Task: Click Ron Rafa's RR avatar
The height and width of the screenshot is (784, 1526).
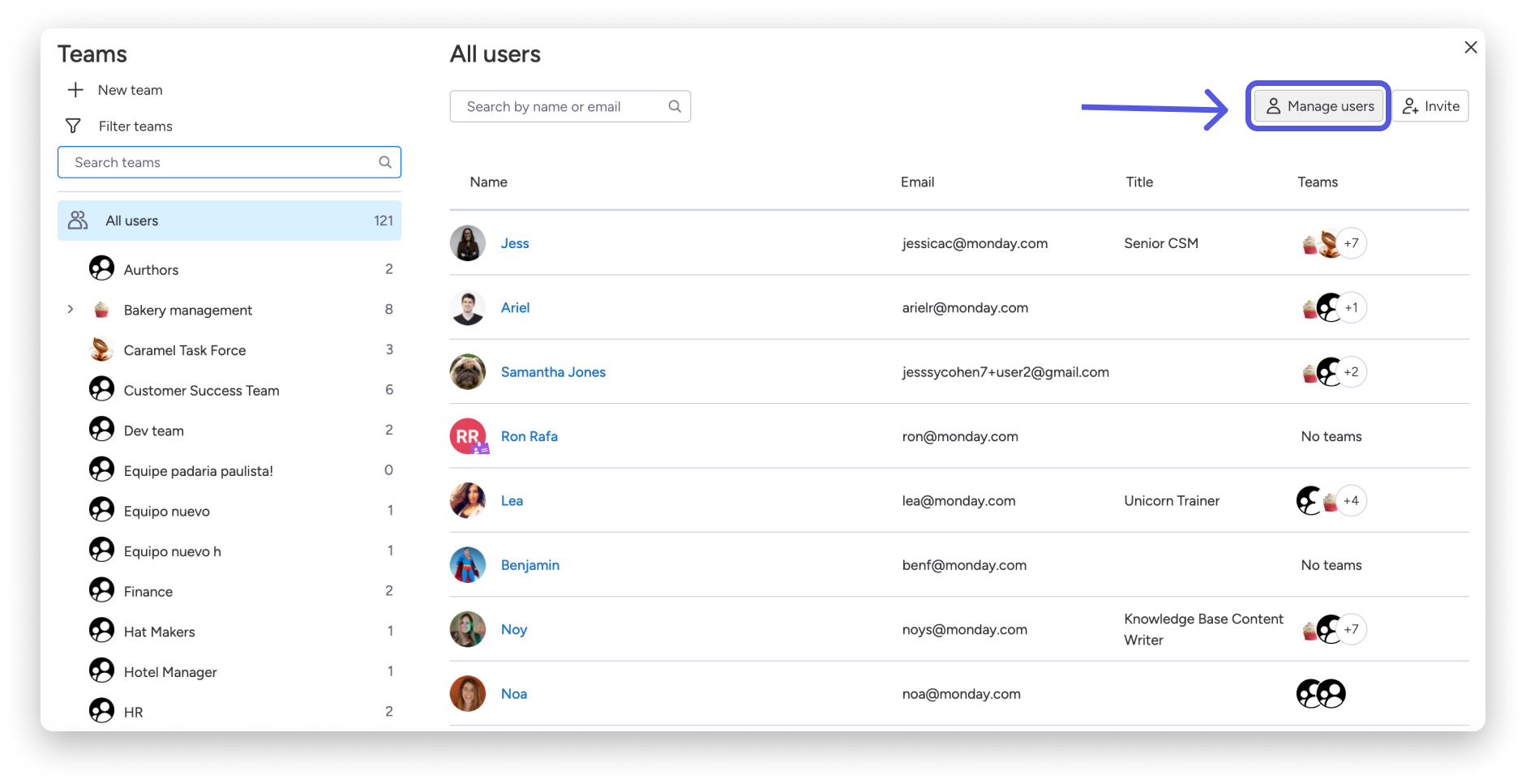Action: point(467,436)
